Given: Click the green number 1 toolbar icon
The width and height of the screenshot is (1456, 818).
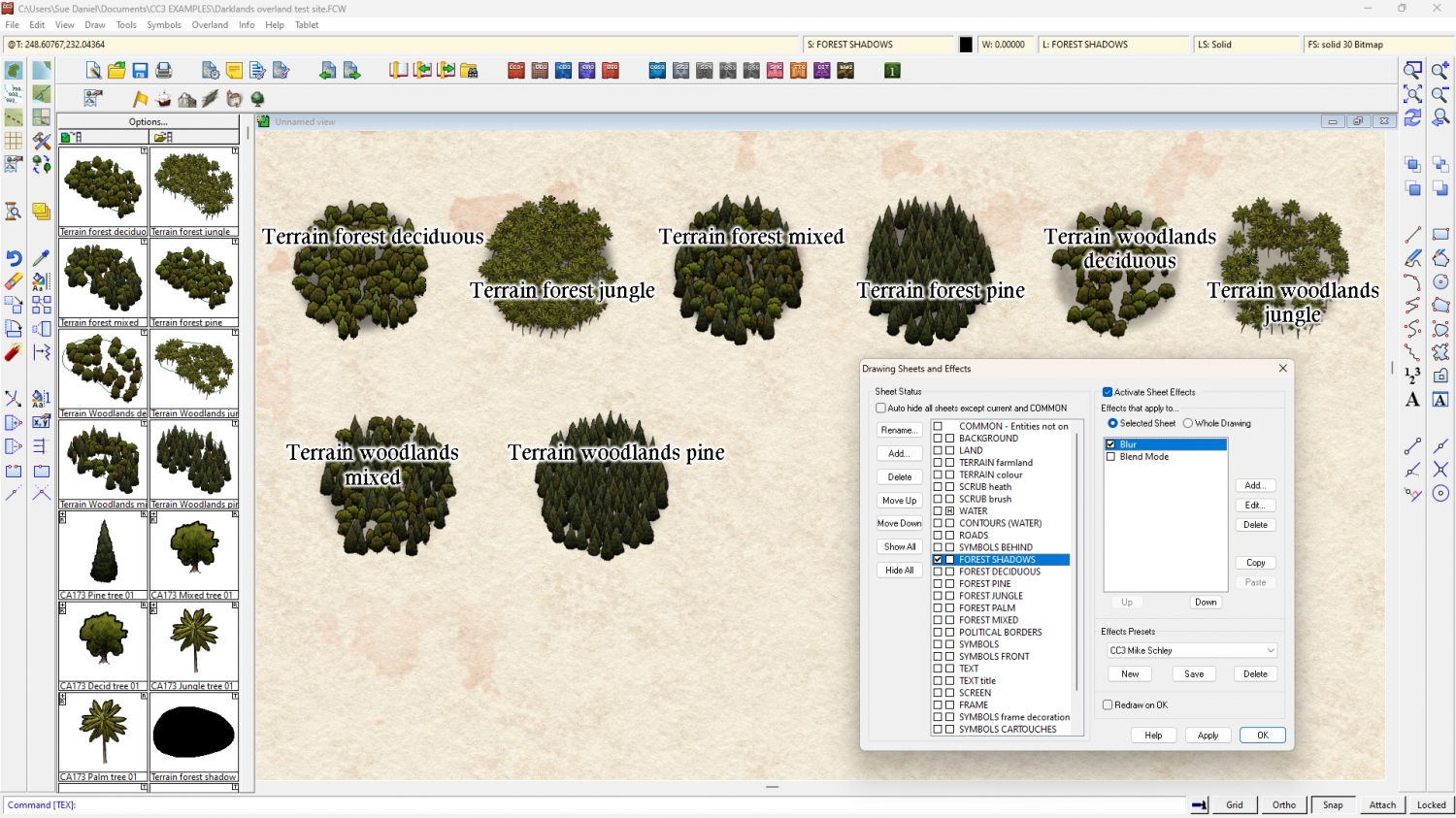Looking at the screenshot, I should tap(892, 70).
